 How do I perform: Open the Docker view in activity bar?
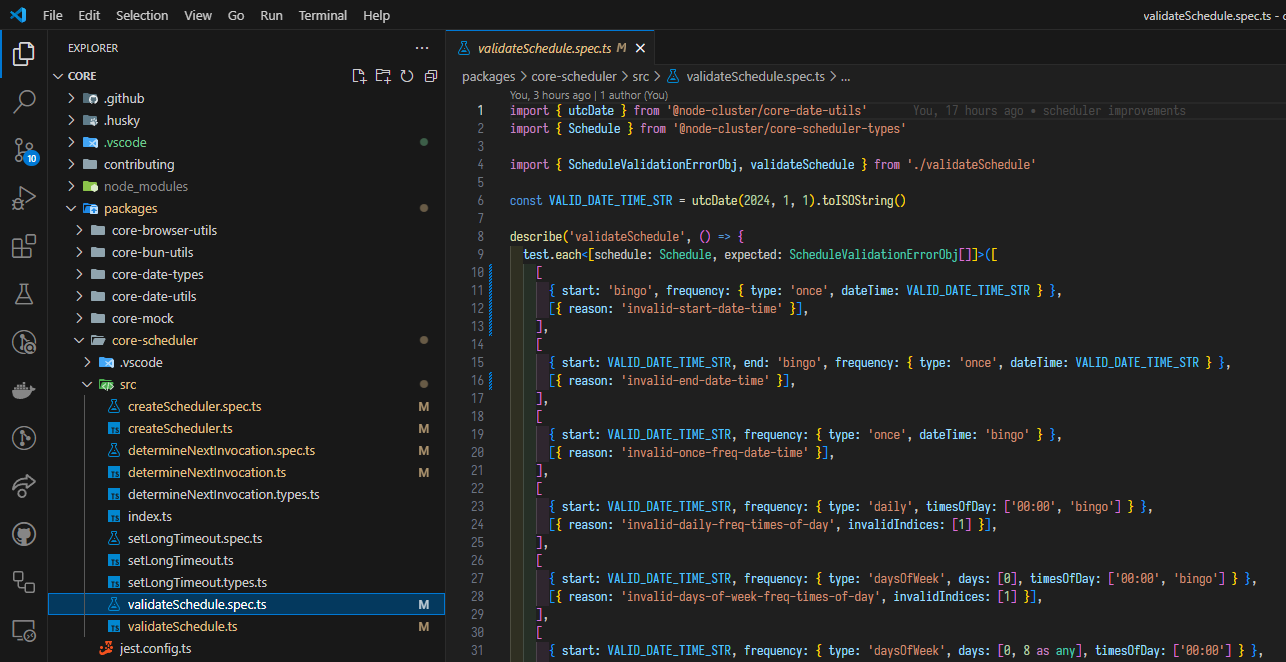pos(24,390)
